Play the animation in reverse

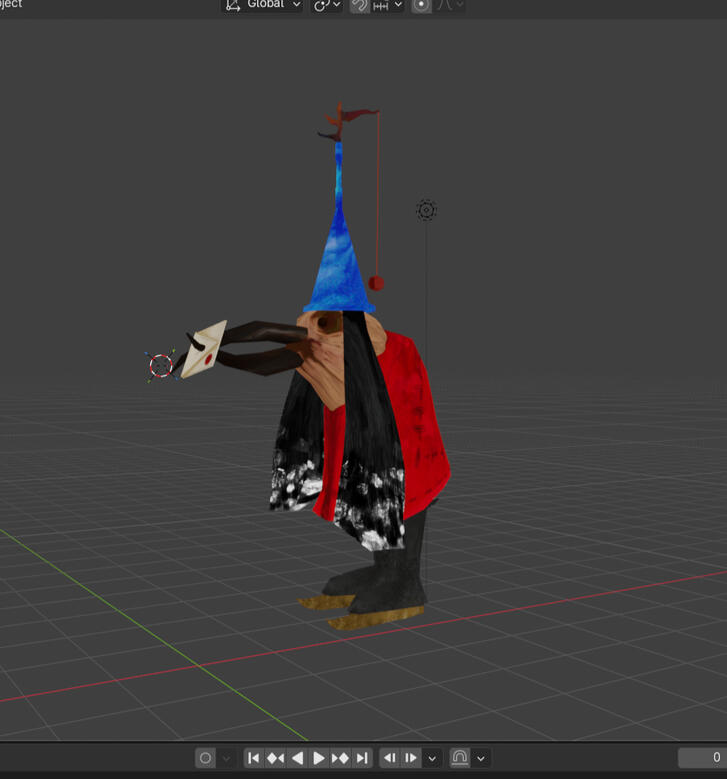[297, 758]
